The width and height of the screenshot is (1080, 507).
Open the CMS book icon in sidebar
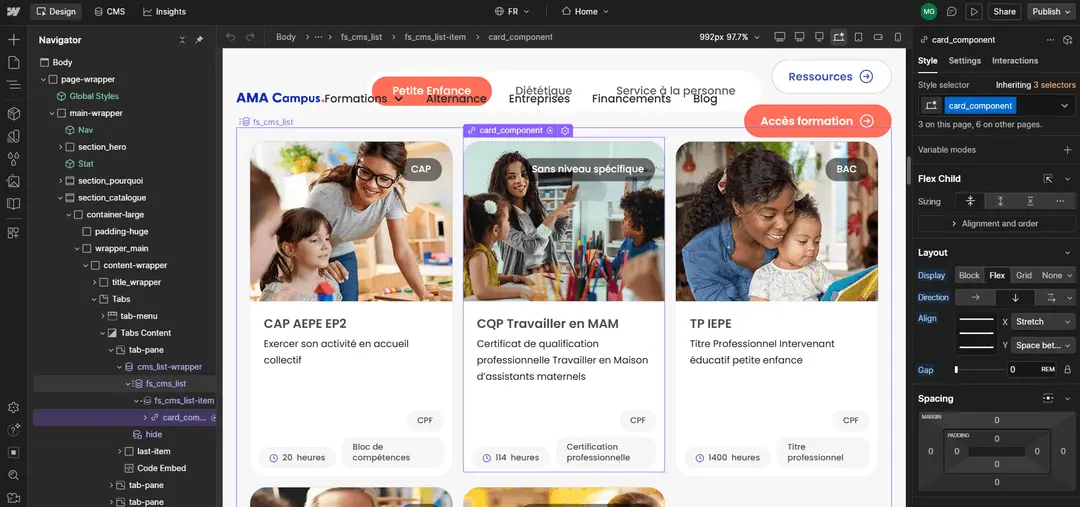tap(13, 204)
